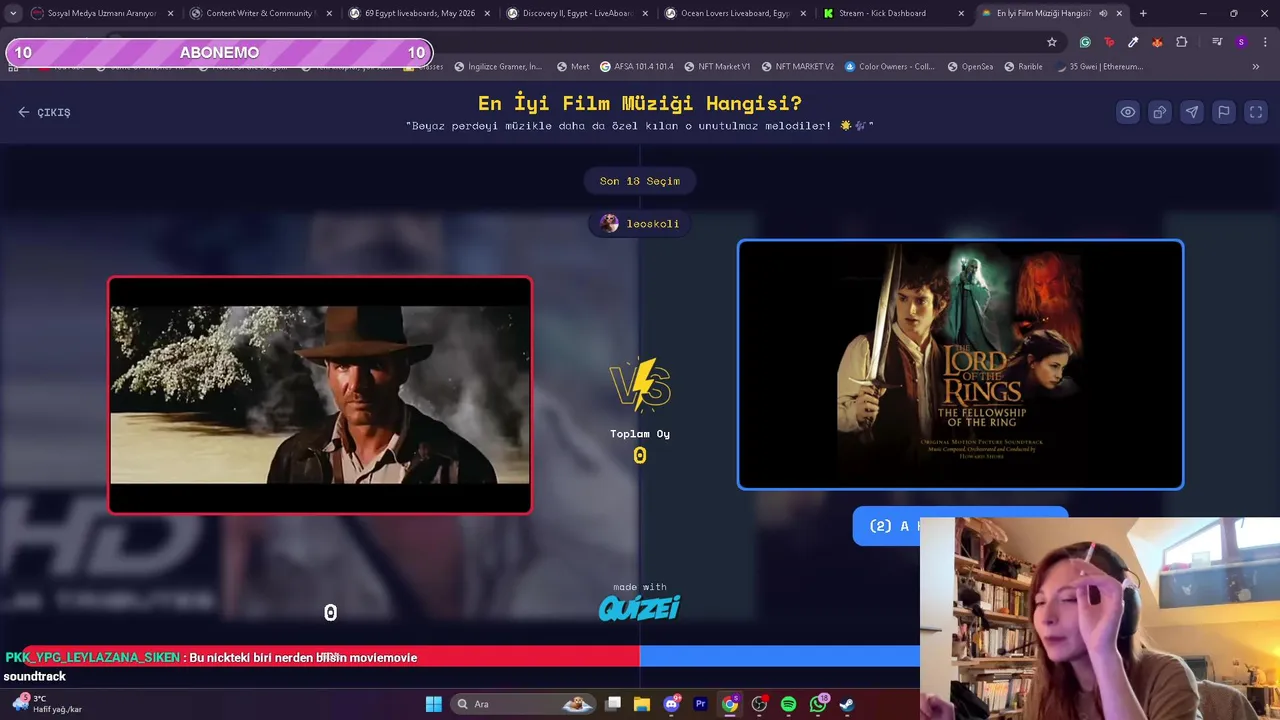Bookmark this page with the star icon
Screen dimensions: 1280x720
(1052, 42)
